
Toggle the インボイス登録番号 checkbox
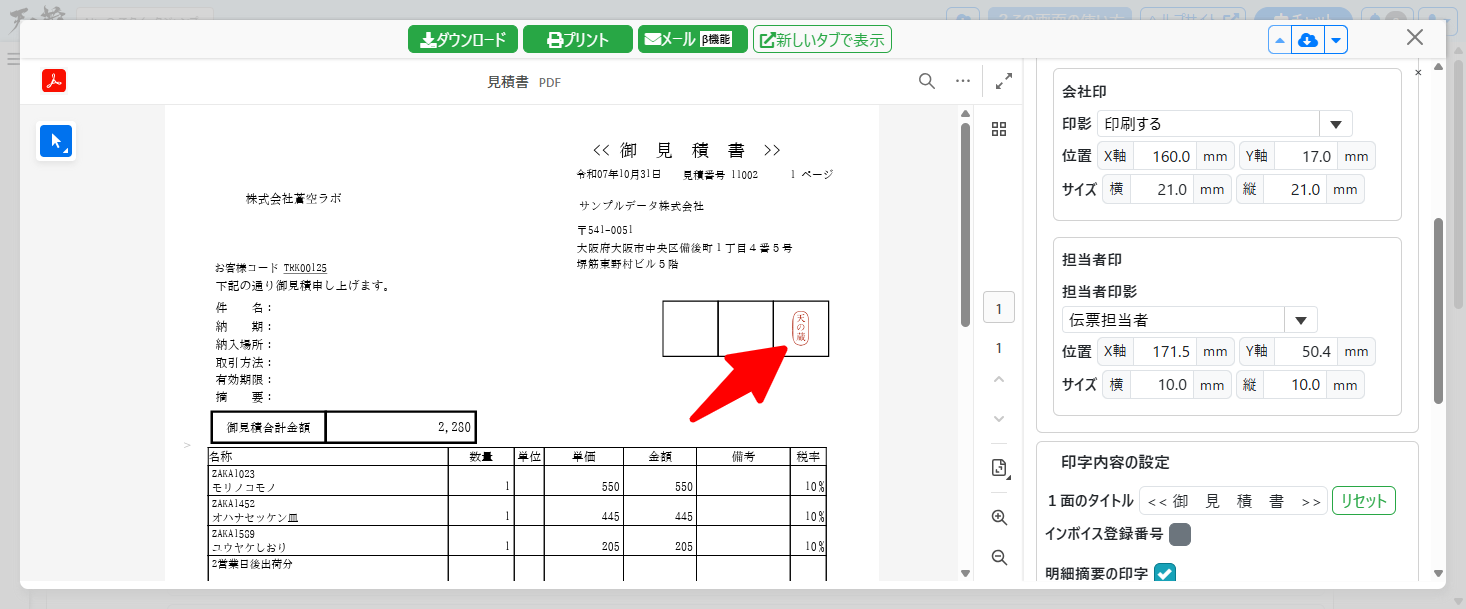click(x=1180, y=535)
